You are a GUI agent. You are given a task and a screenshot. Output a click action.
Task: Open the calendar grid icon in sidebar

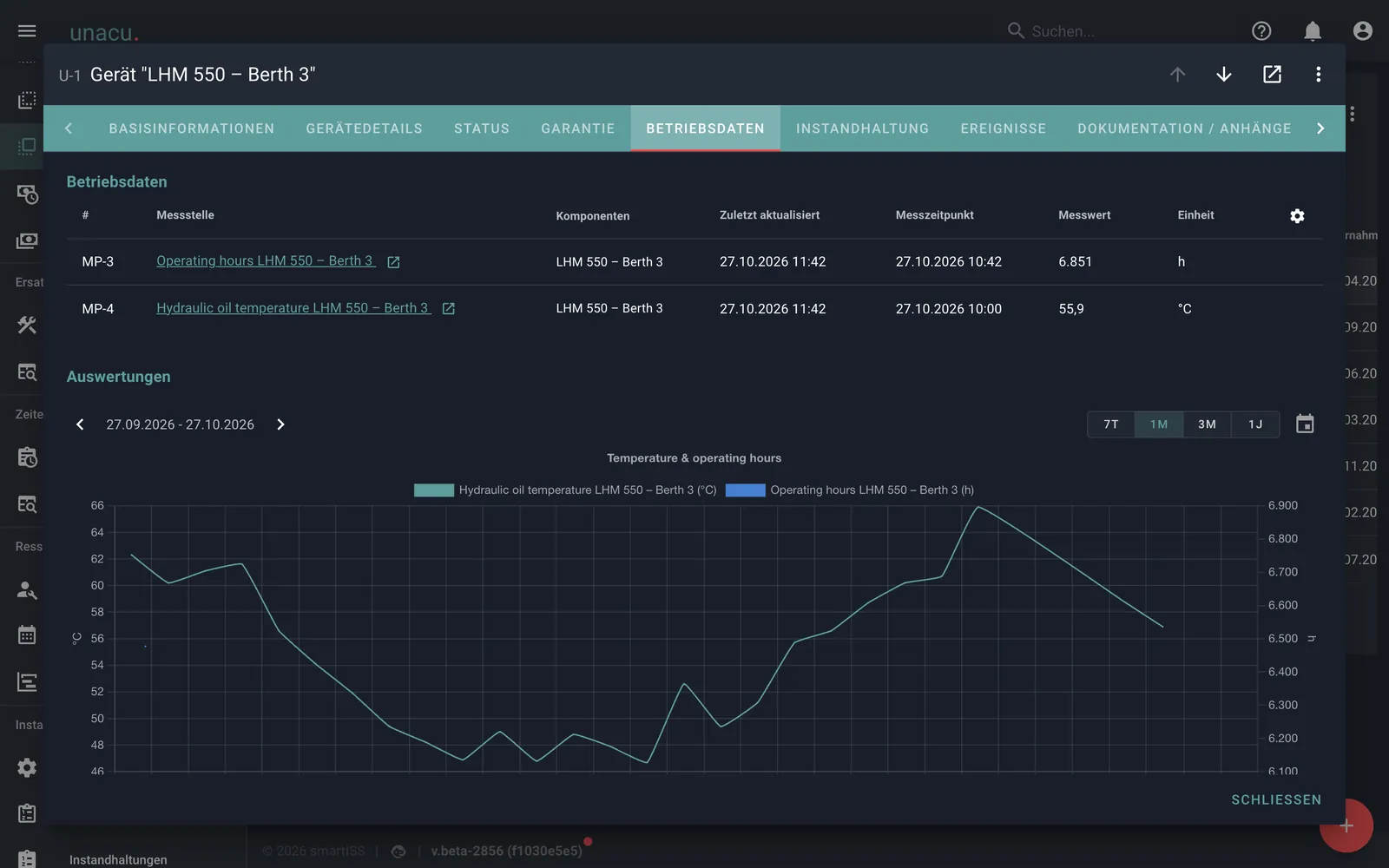point(27,635)
